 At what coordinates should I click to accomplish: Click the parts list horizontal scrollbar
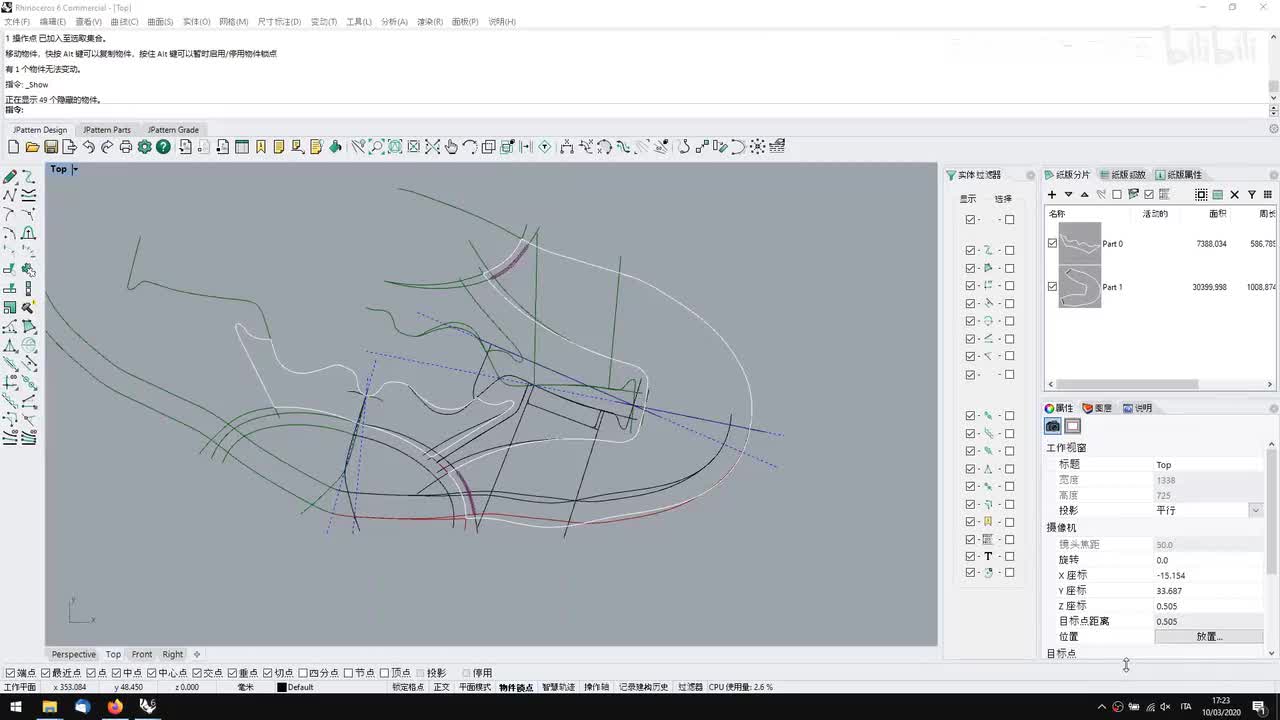coord(1127,384)
